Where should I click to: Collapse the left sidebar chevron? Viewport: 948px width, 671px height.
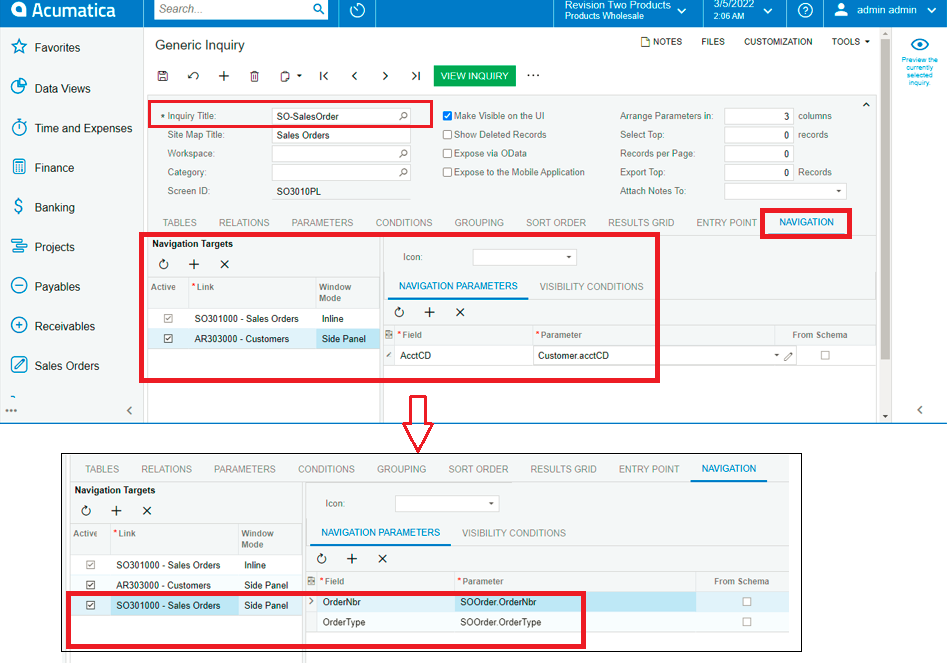click(129, 410)
